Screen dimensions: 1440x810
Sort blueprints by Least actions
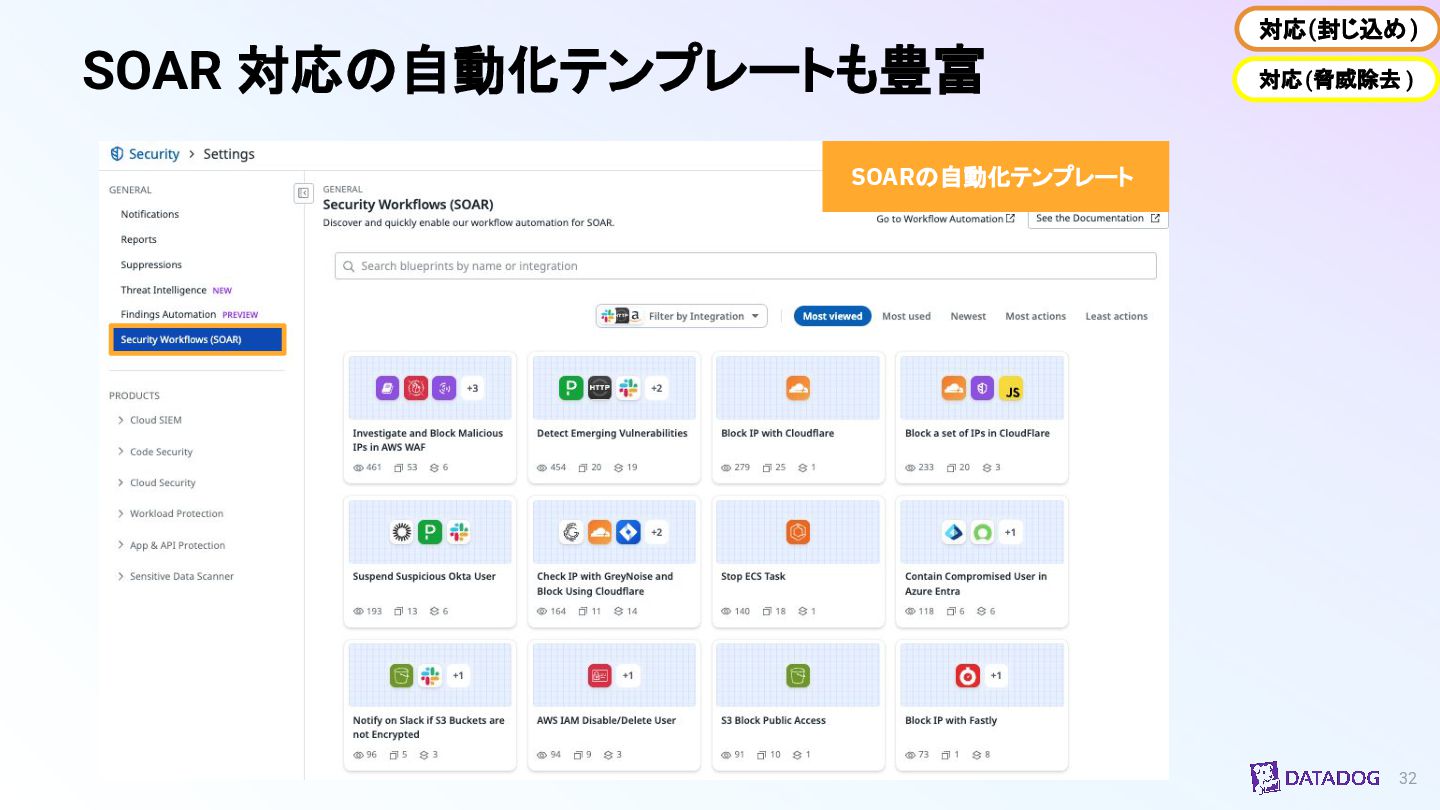(1116, 316)
